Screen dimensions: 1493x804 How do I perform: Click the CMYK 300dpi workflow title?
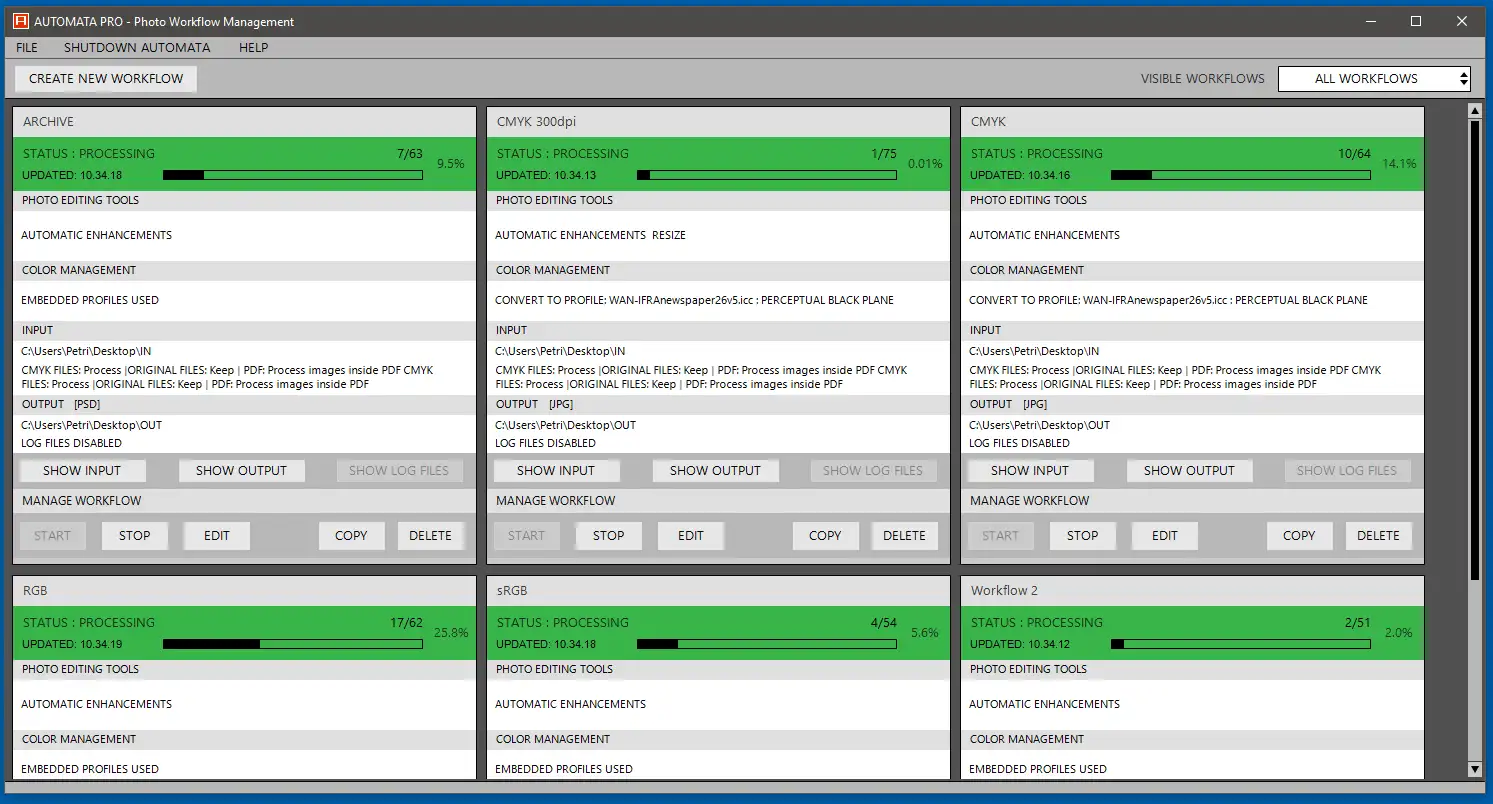[537, 122]
